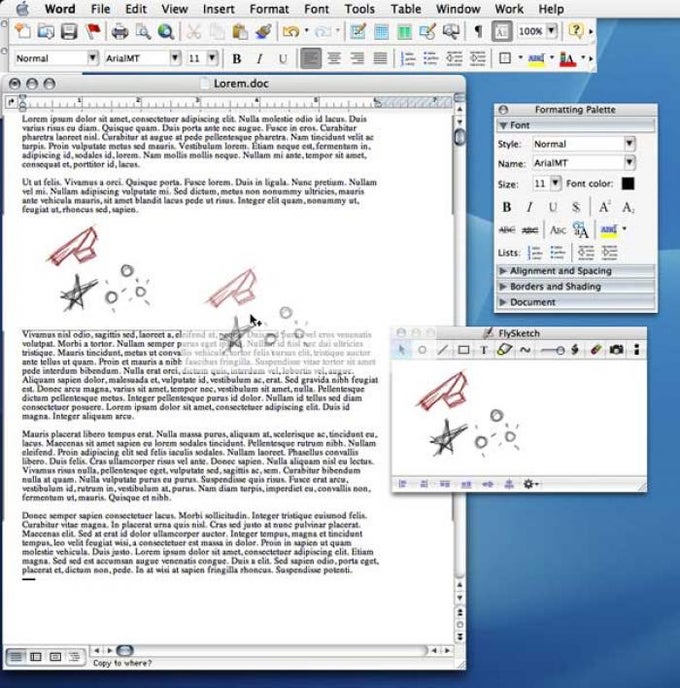The height and width of the screenshot is (688, 680).
Task: Open the Word application menu
Action: click(60, 9)
